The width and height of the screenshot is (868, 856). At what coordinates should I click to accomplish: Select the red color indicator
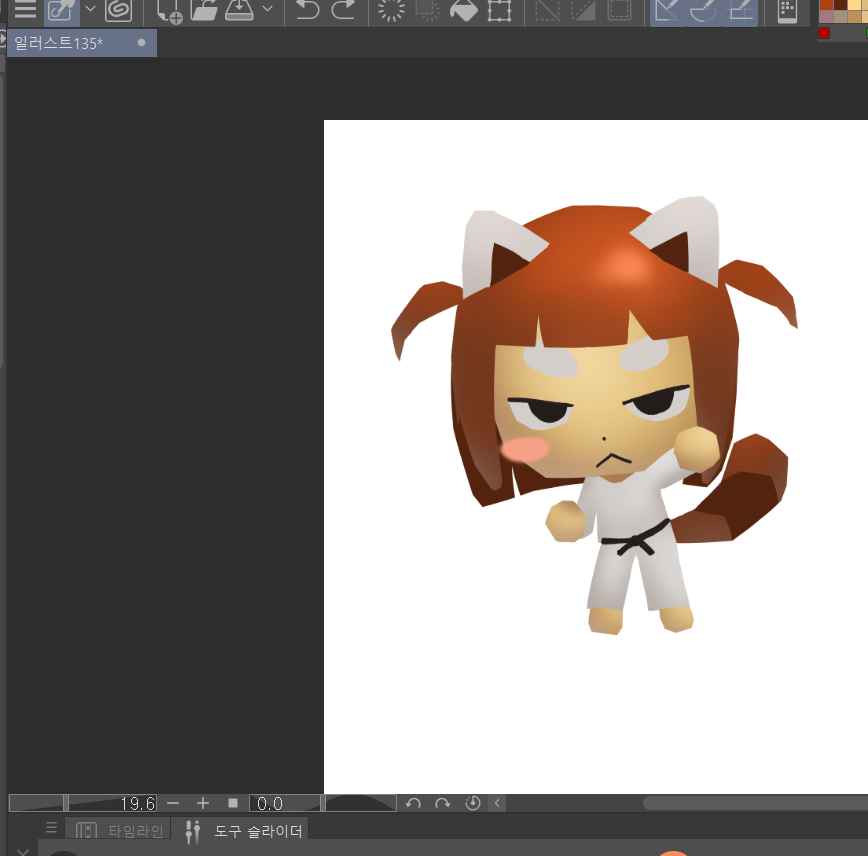tap(824, 33)
